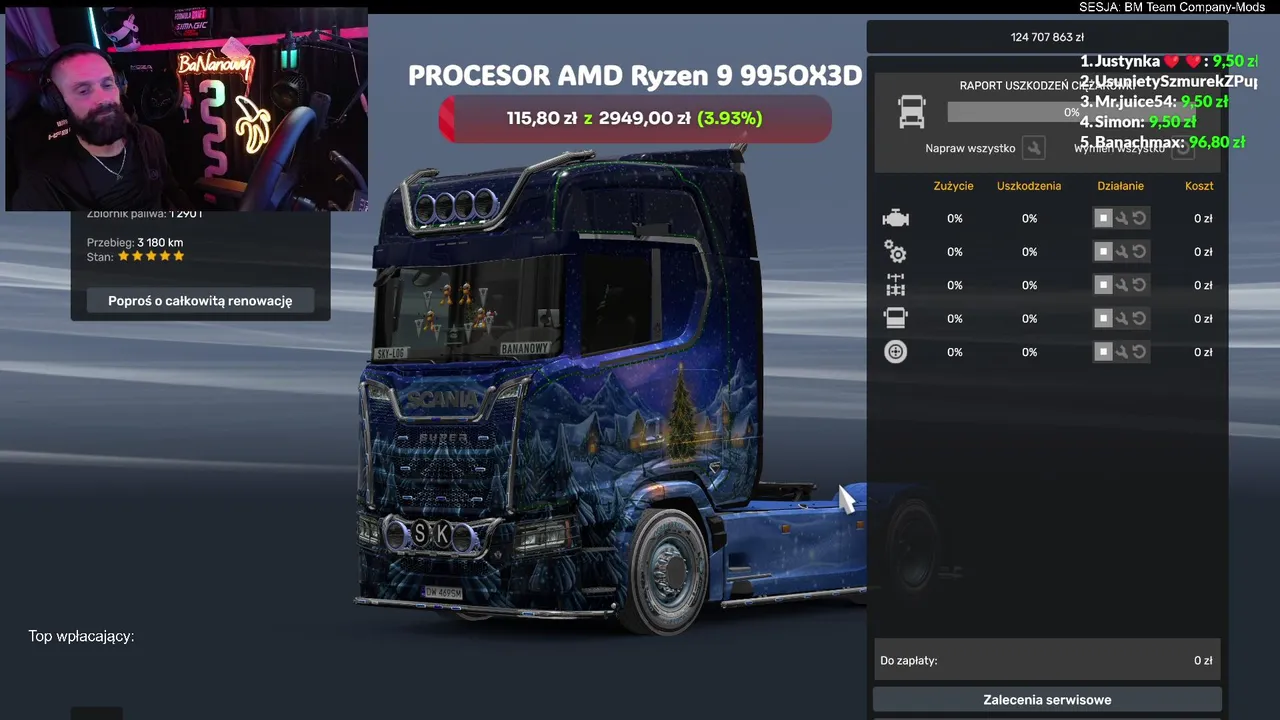
Task: Click the Do zapłaty total row
Action: 1047,660
